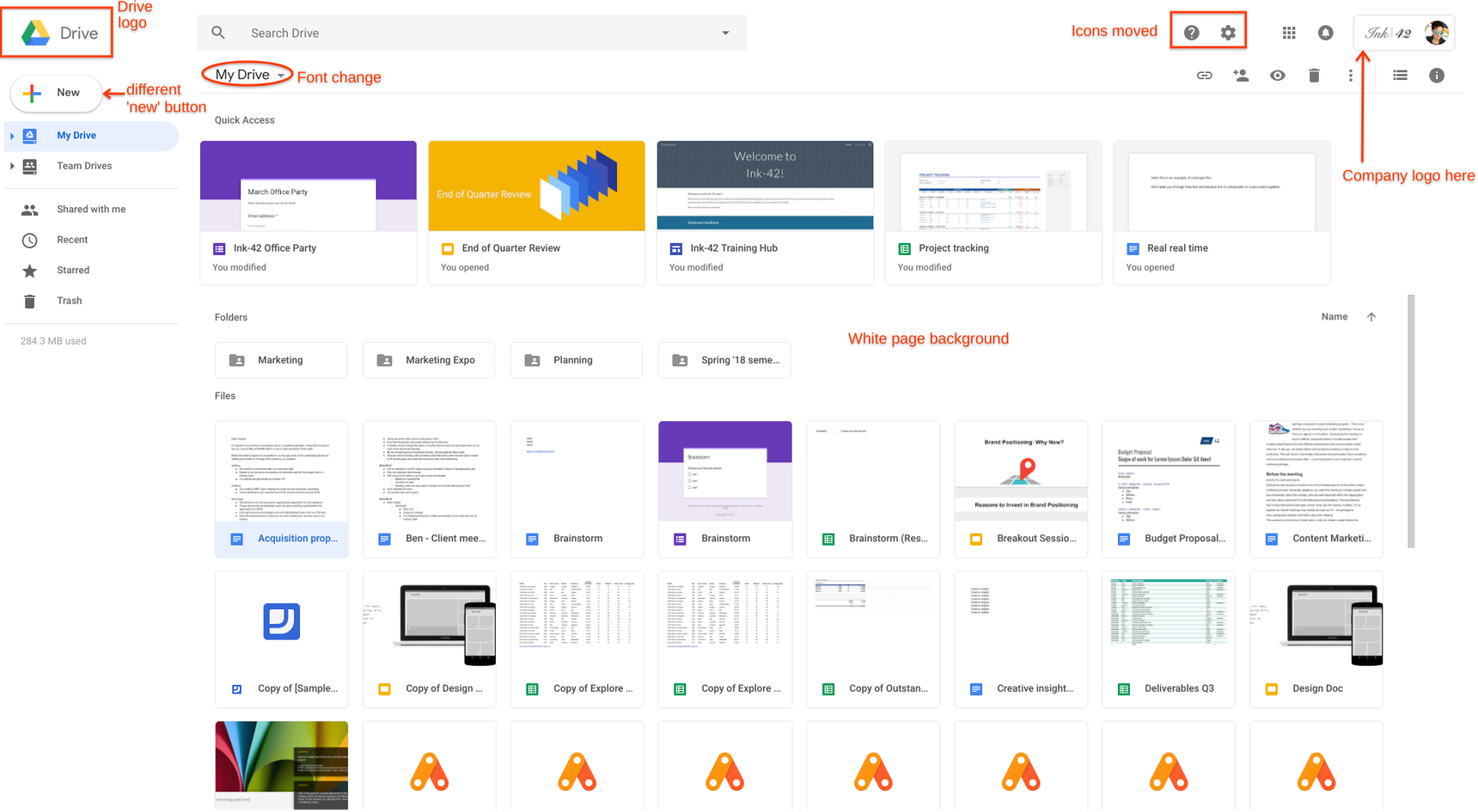The image size is (1478, 812).
Task: Expand search options dropdown arrow
Action: coord(725,33)
